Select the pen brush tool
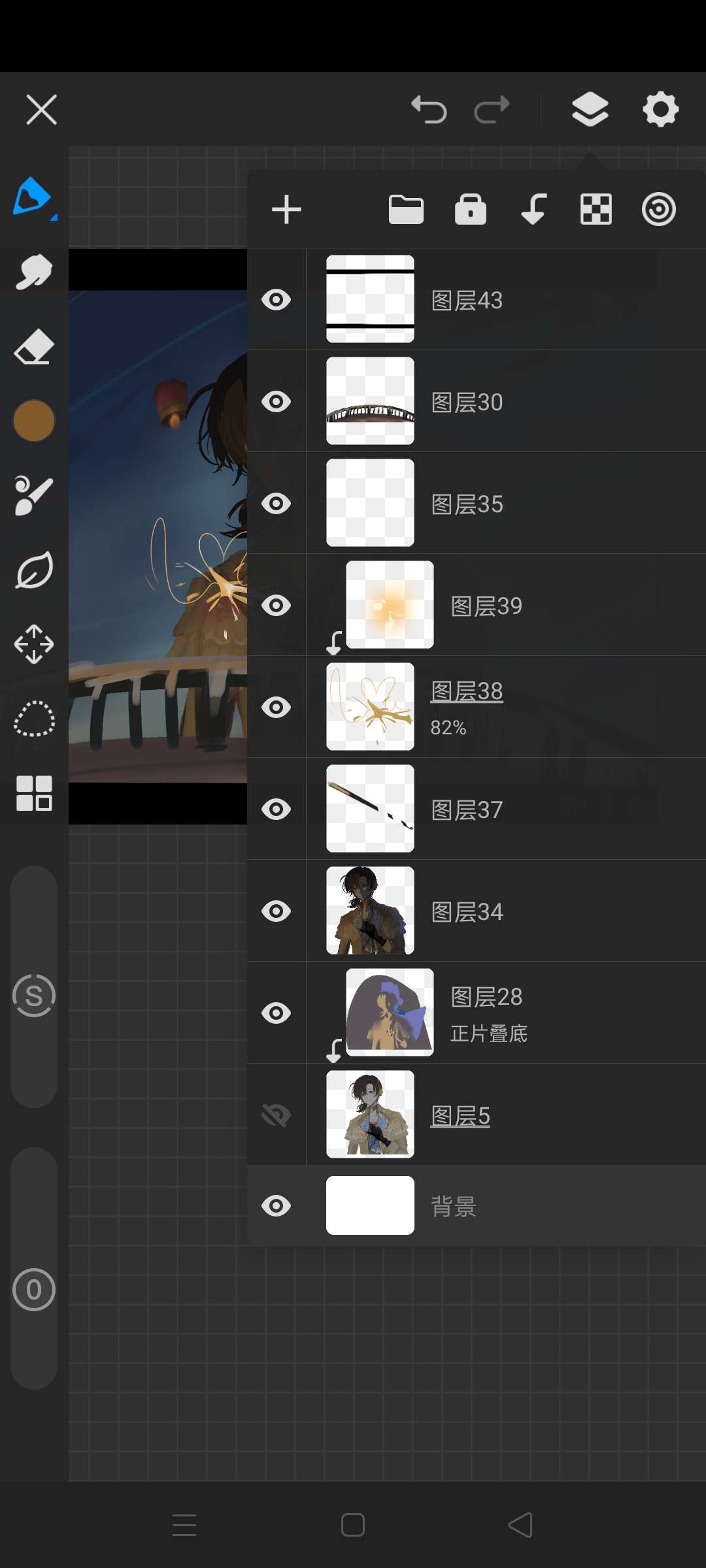This screenshot has height=1568, width=706. click(33, 197)
